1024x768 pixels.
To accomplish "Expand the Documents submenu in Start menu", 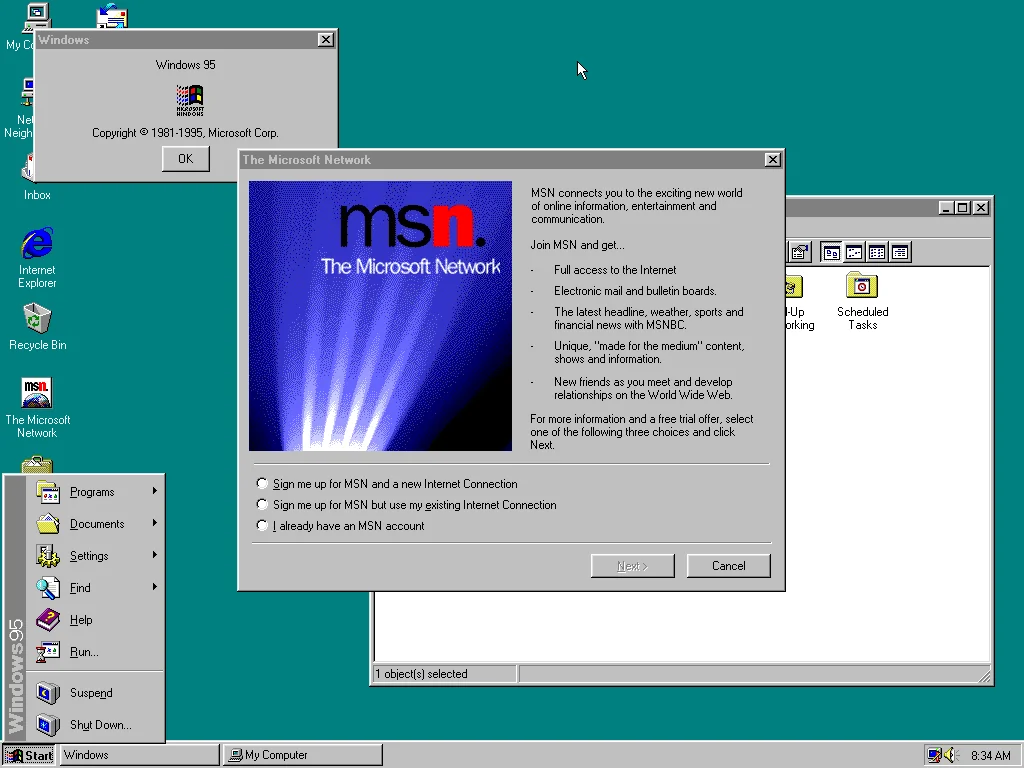I will point(96,524).
